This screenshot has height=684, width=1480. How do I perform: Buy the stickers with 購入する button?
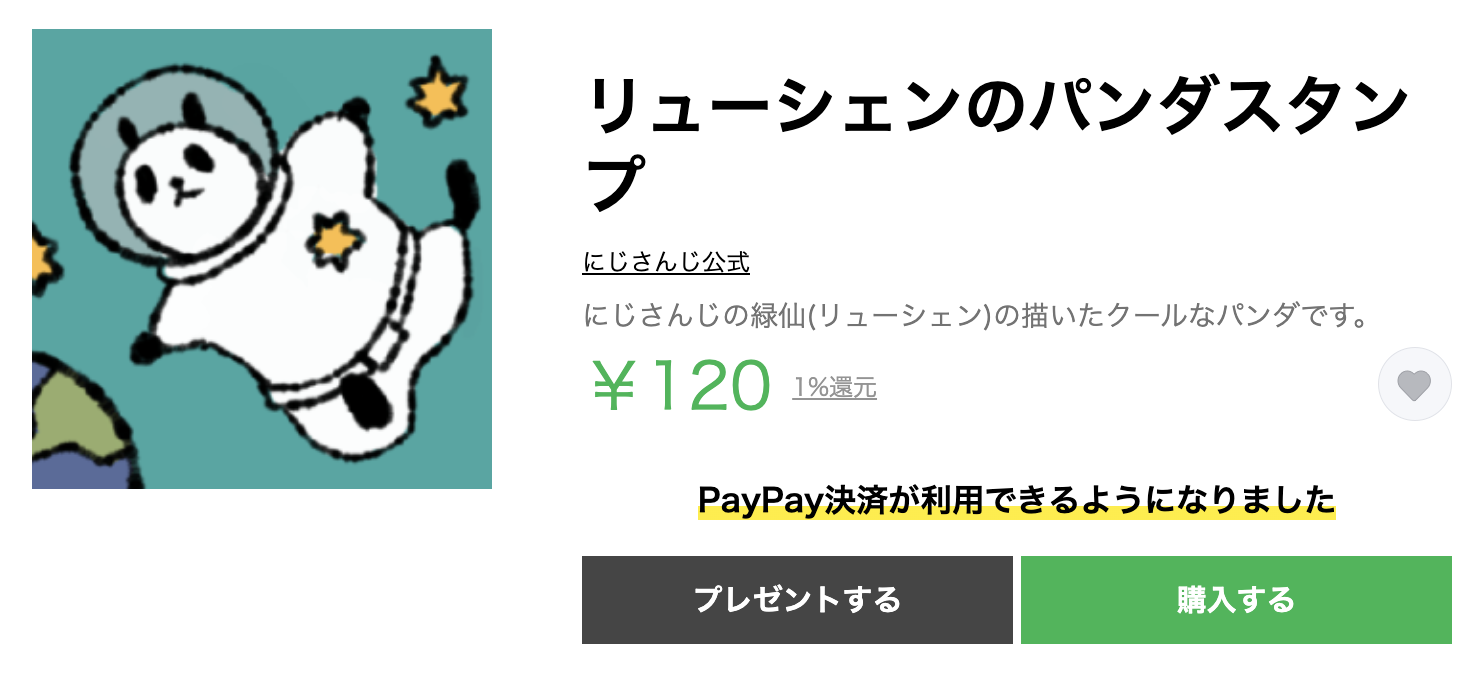(1236, 600)
